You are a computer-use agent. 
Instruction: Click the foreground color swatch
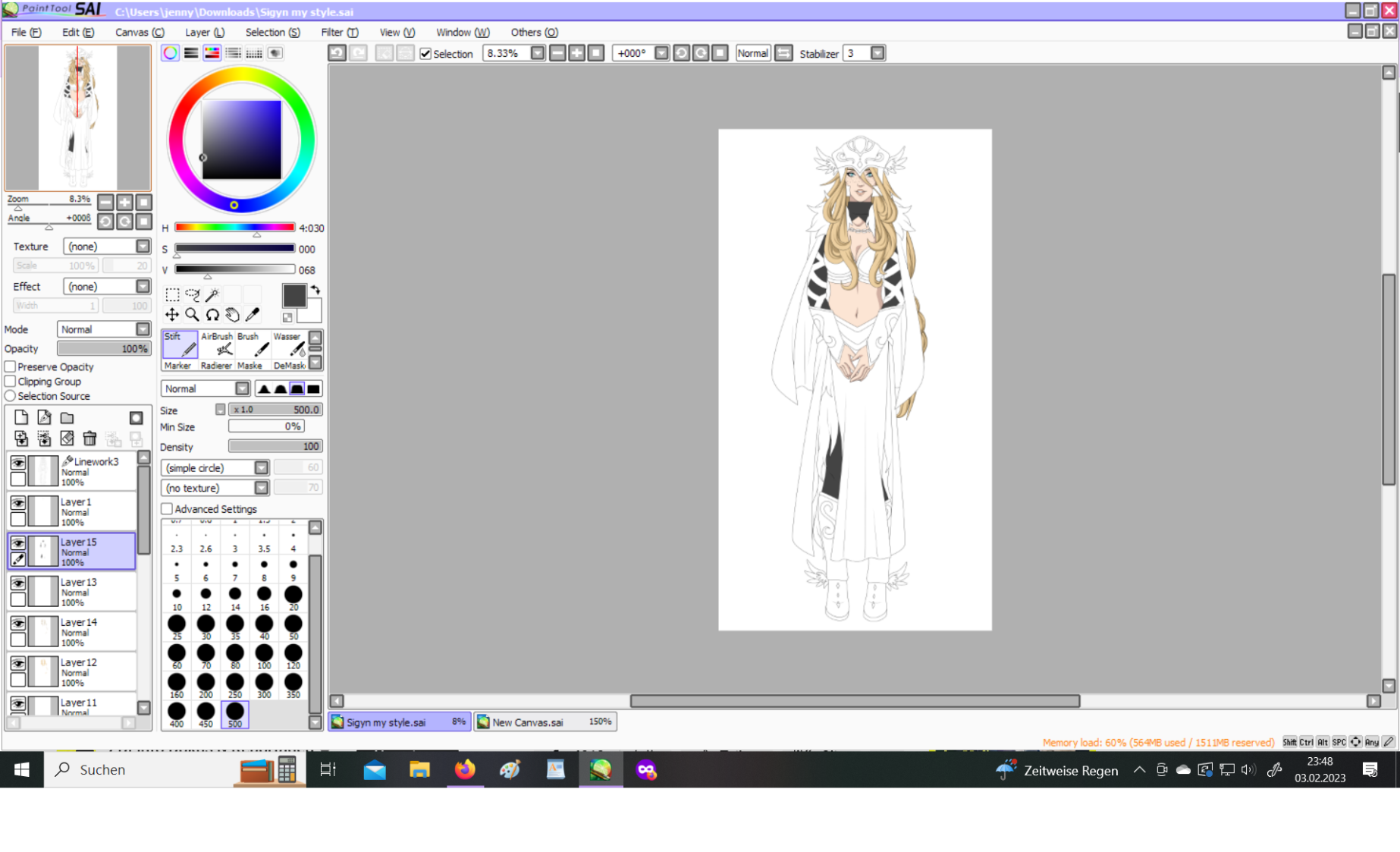(x=293, y=296)
